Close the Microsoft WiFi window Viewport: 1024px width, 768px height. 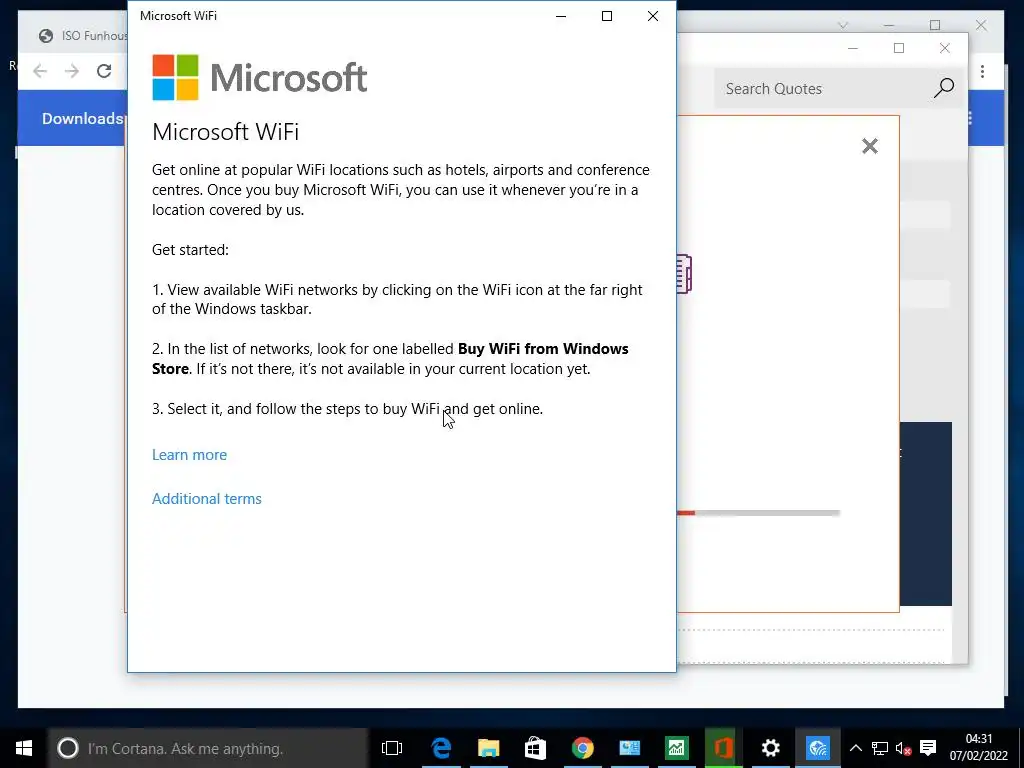point(652,16)
